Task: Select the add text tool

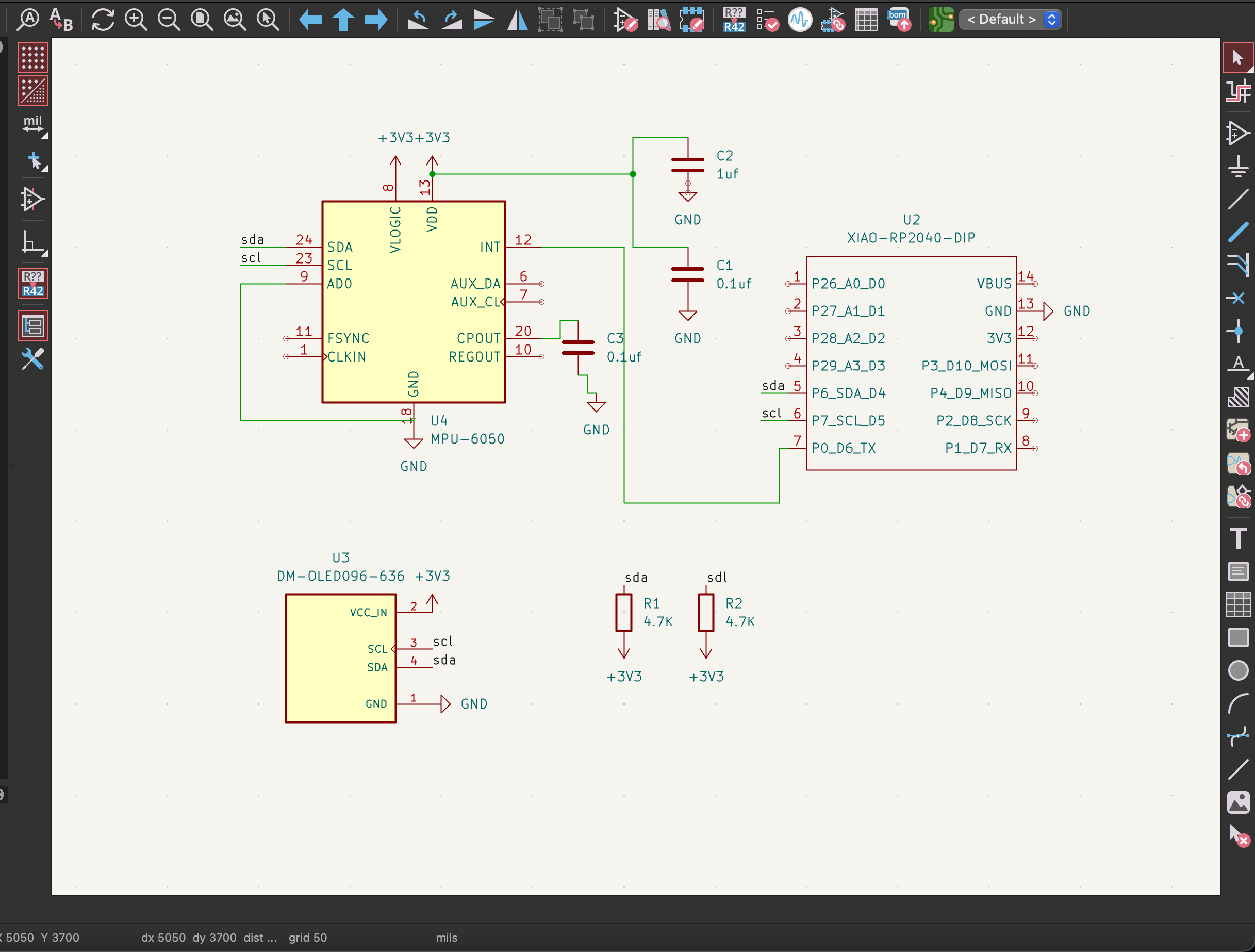Action: pyautogui.click(x=1238, y=538)
